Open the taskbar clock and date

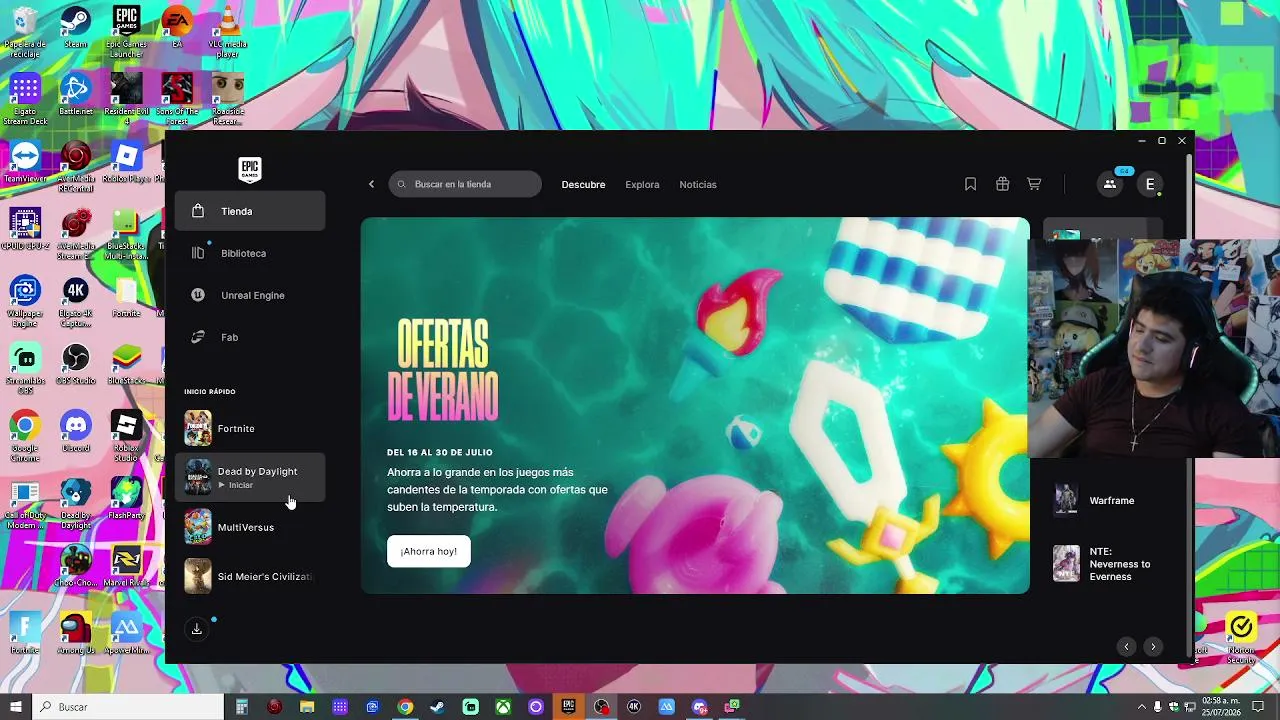point(1223,707)
